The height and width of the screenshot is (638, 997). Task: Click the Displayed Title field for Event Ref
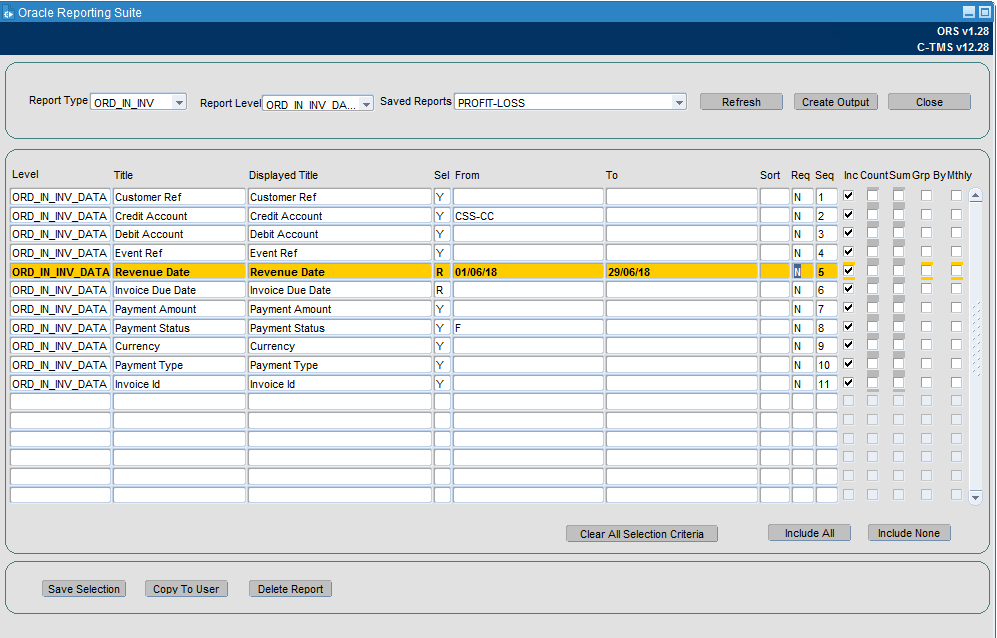click(340, 253)
